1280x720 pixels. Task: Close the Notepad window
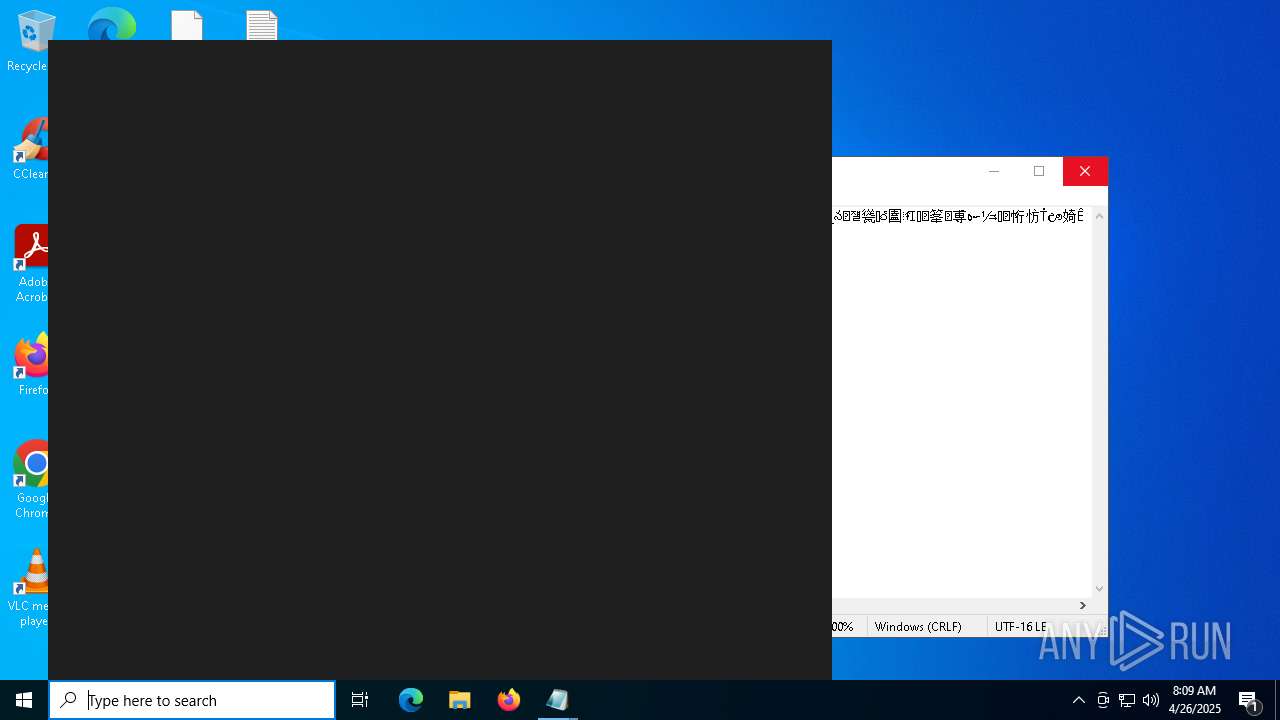[1085, 171]
